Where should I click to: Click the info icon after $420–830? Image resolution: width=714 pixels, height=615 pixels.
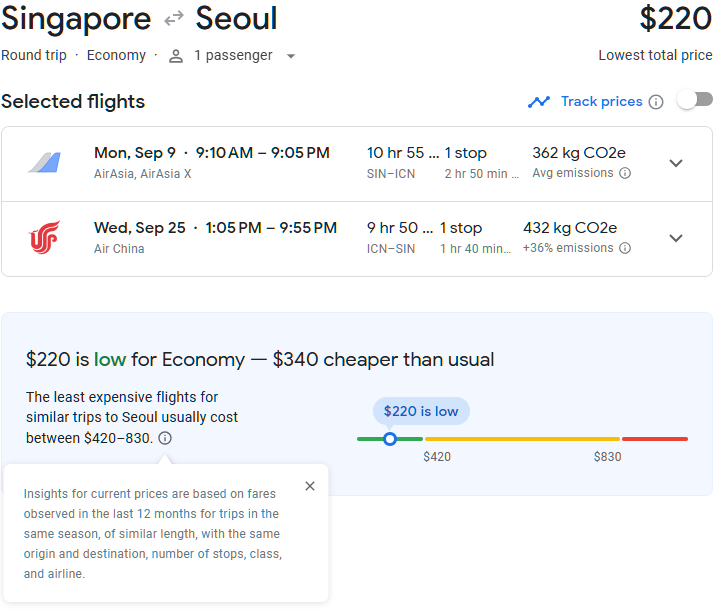tap(165, 438)
